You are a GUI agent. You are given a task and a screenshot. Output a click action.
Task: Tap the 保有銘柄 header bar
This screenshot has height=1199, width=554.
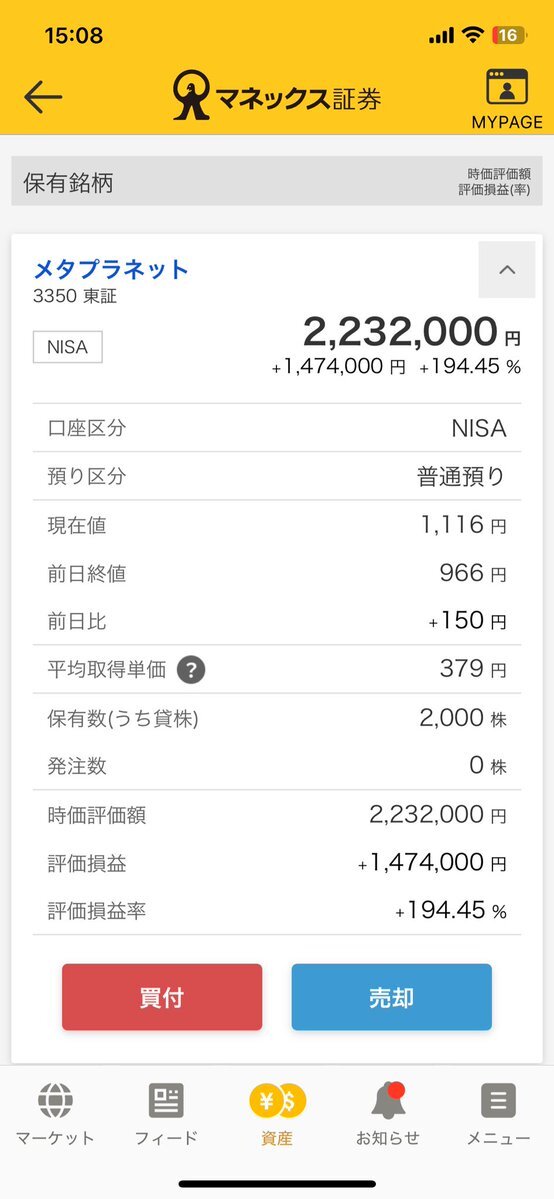[277, 181]
